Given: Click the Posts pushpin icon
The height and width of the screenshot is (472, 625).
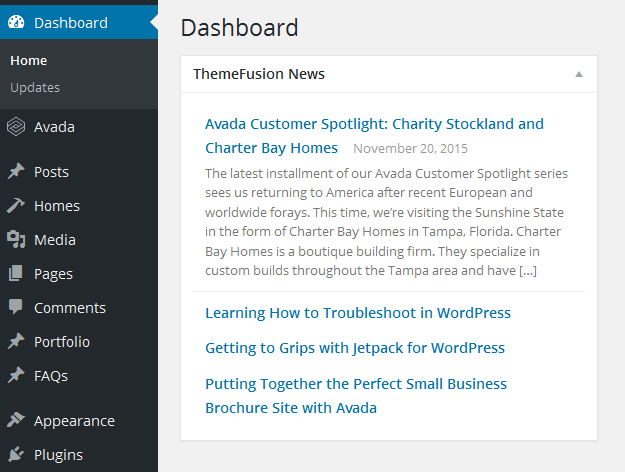Looking at the screenshot, I should pos(16,172).
